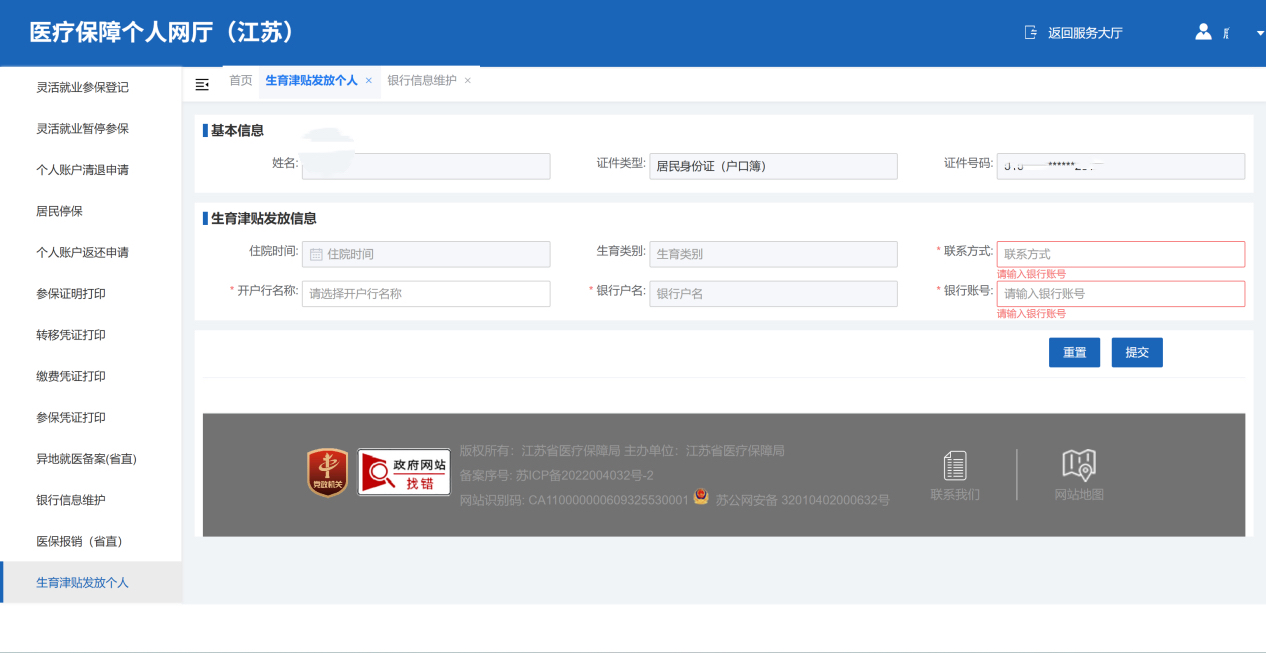
Task: Switch to the 首页 tab
Action: 241,81
